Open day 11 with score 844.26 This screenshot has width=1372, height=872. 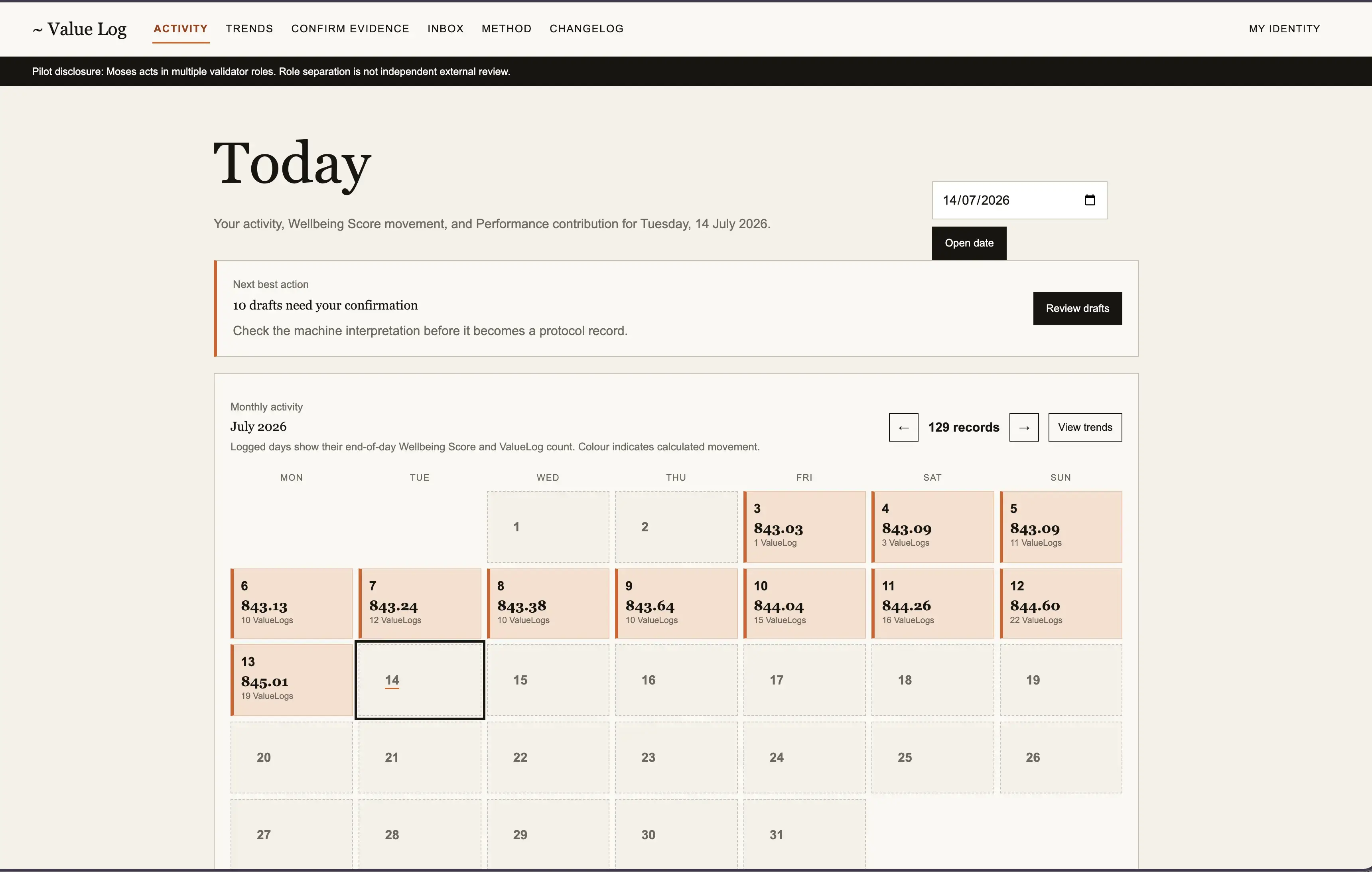pos(932,604)
